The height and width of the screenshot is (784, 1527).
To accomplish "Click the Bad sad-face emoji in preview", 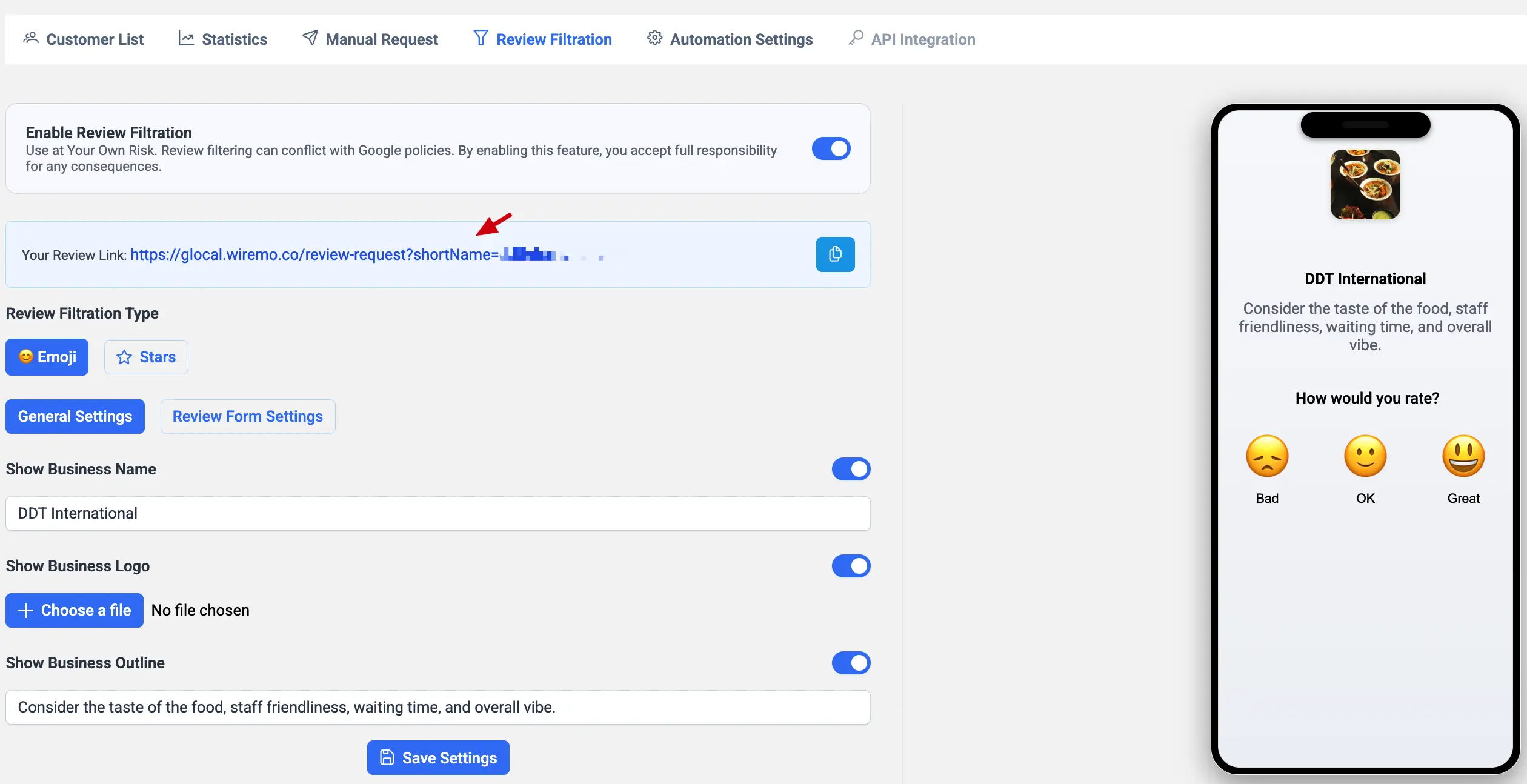I will click(x=1268, y=456).
